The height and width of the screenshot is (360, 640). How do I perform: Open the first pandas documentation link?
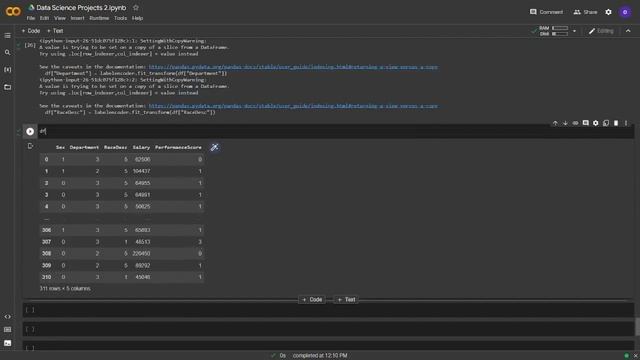point(293,67)
